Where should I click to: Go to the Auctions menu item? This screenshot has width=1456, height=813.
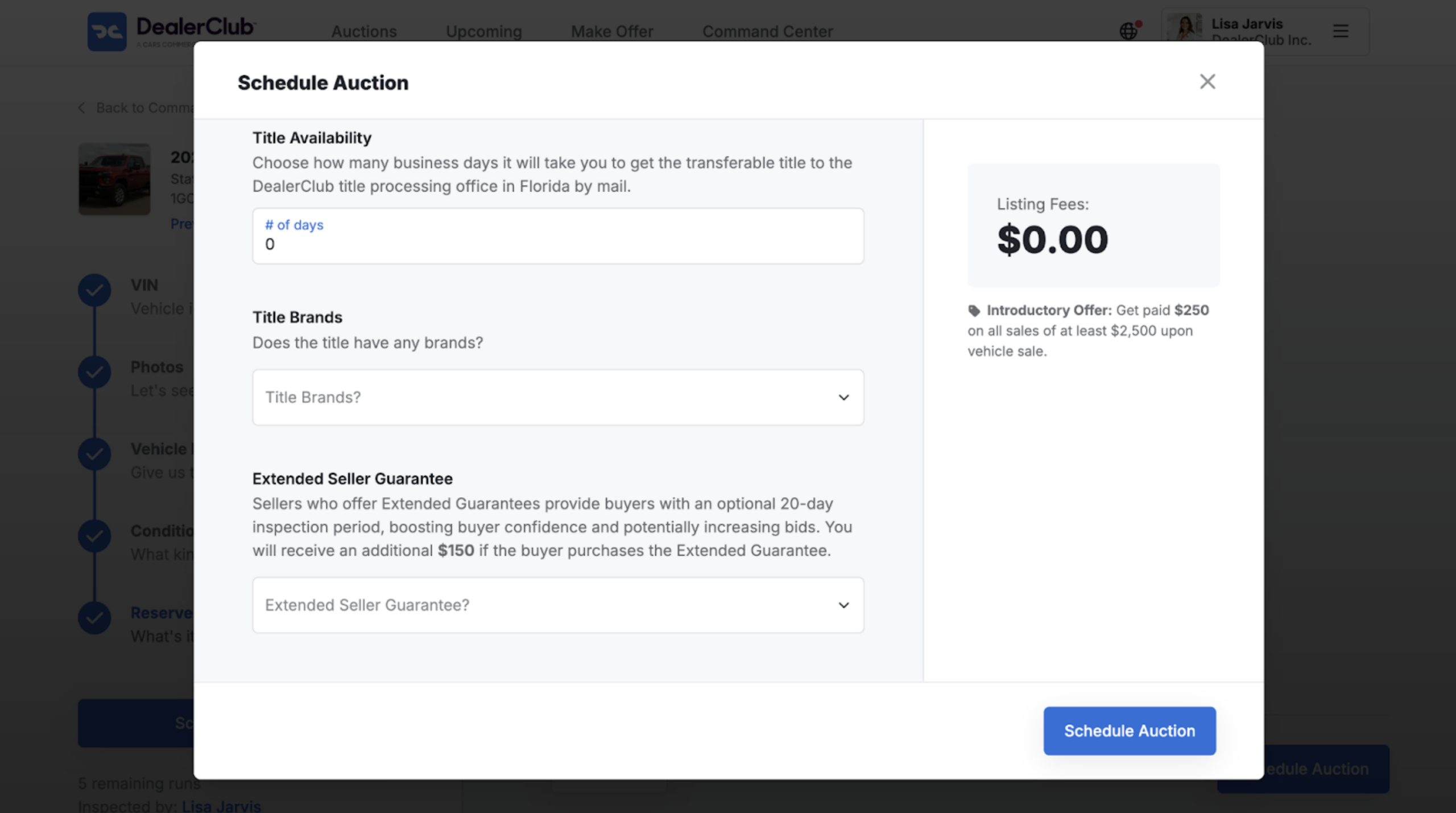point(364,31)
